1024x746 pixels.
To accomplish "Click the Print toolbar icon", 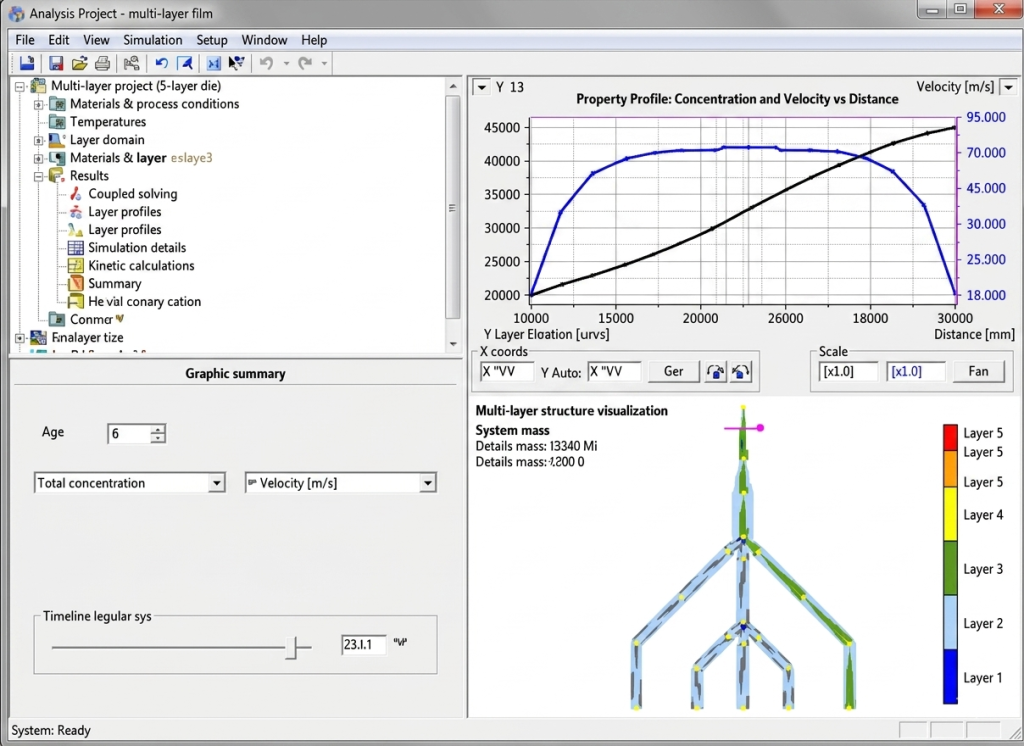I will (103, 63).
